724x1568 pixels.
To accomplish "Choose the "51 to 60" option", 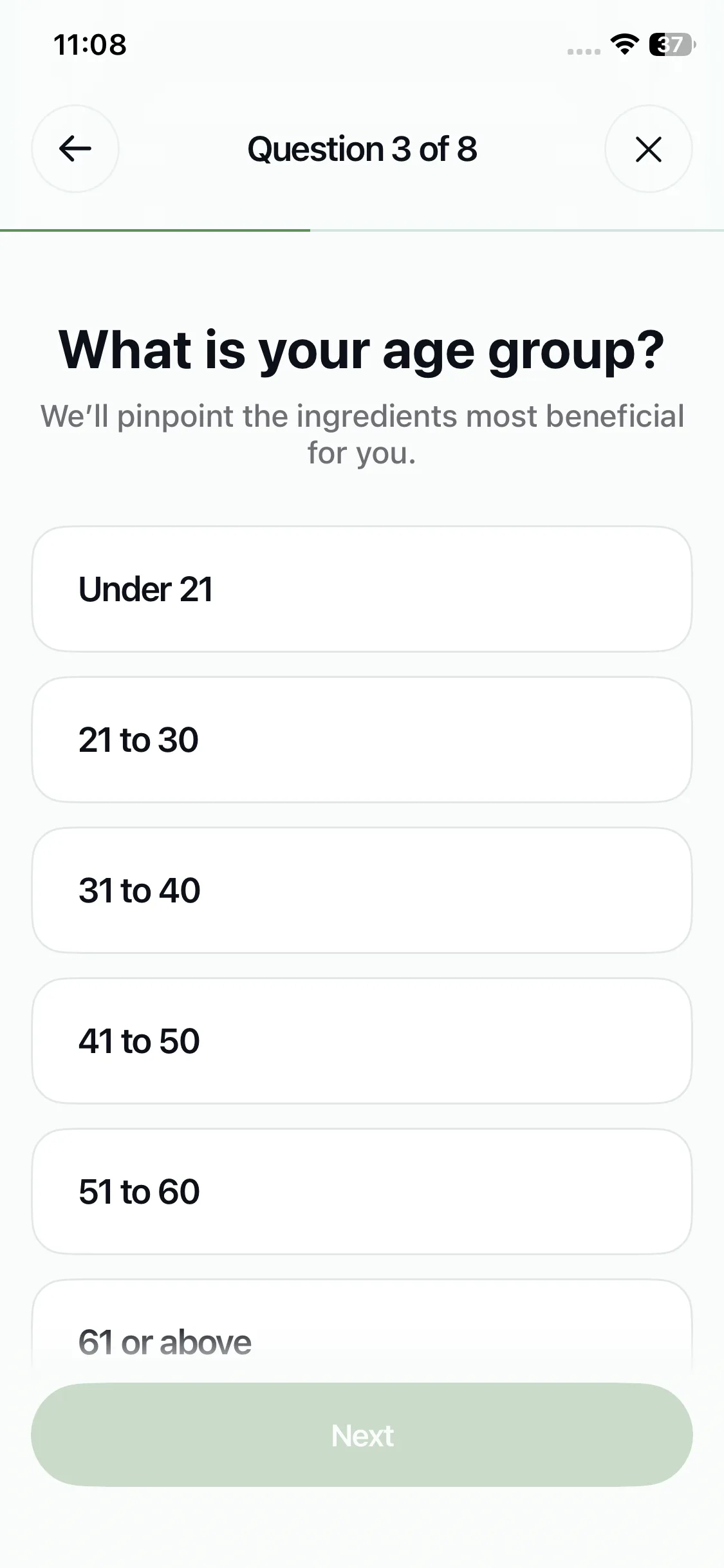I will [x=362, y=1191].
